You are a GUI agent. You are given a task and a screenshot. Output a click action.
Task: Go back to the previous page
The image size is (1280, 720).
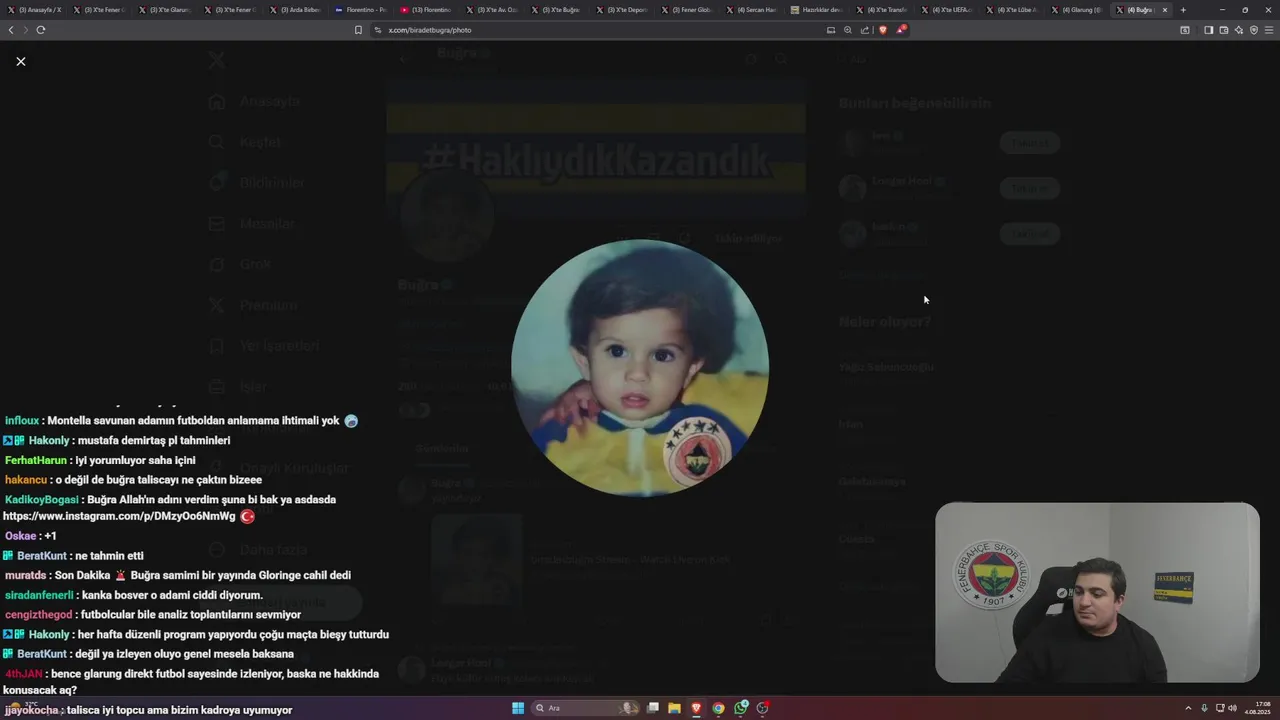11,30
